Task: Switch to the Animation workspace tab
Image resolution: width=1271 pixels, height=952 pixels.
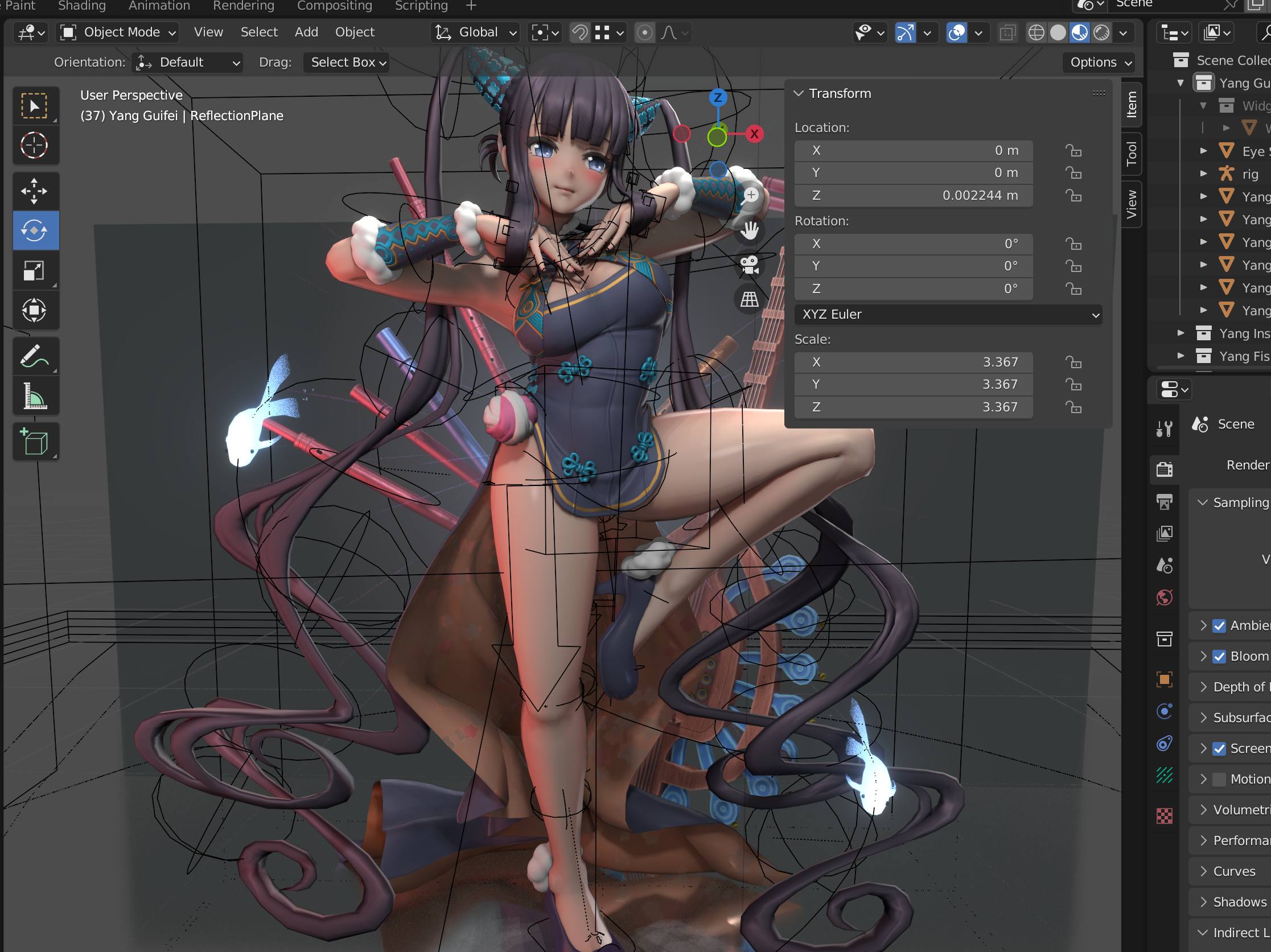Action: point(159,6)
